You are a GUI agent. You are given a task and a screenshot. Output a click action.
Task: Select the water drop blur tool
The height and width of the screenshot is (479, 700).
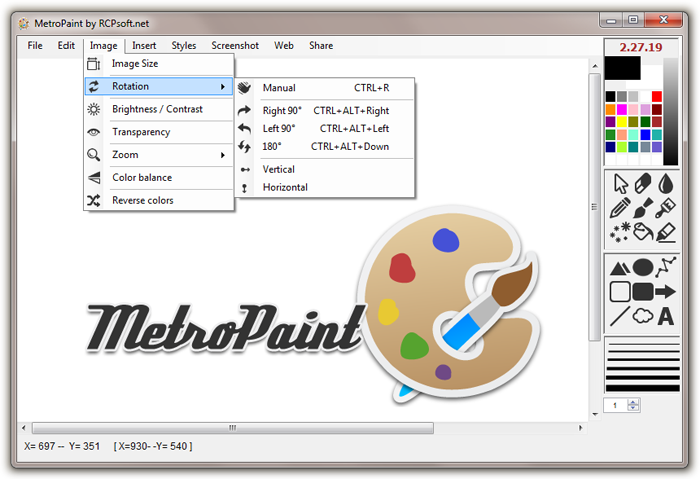pos(666,183)
